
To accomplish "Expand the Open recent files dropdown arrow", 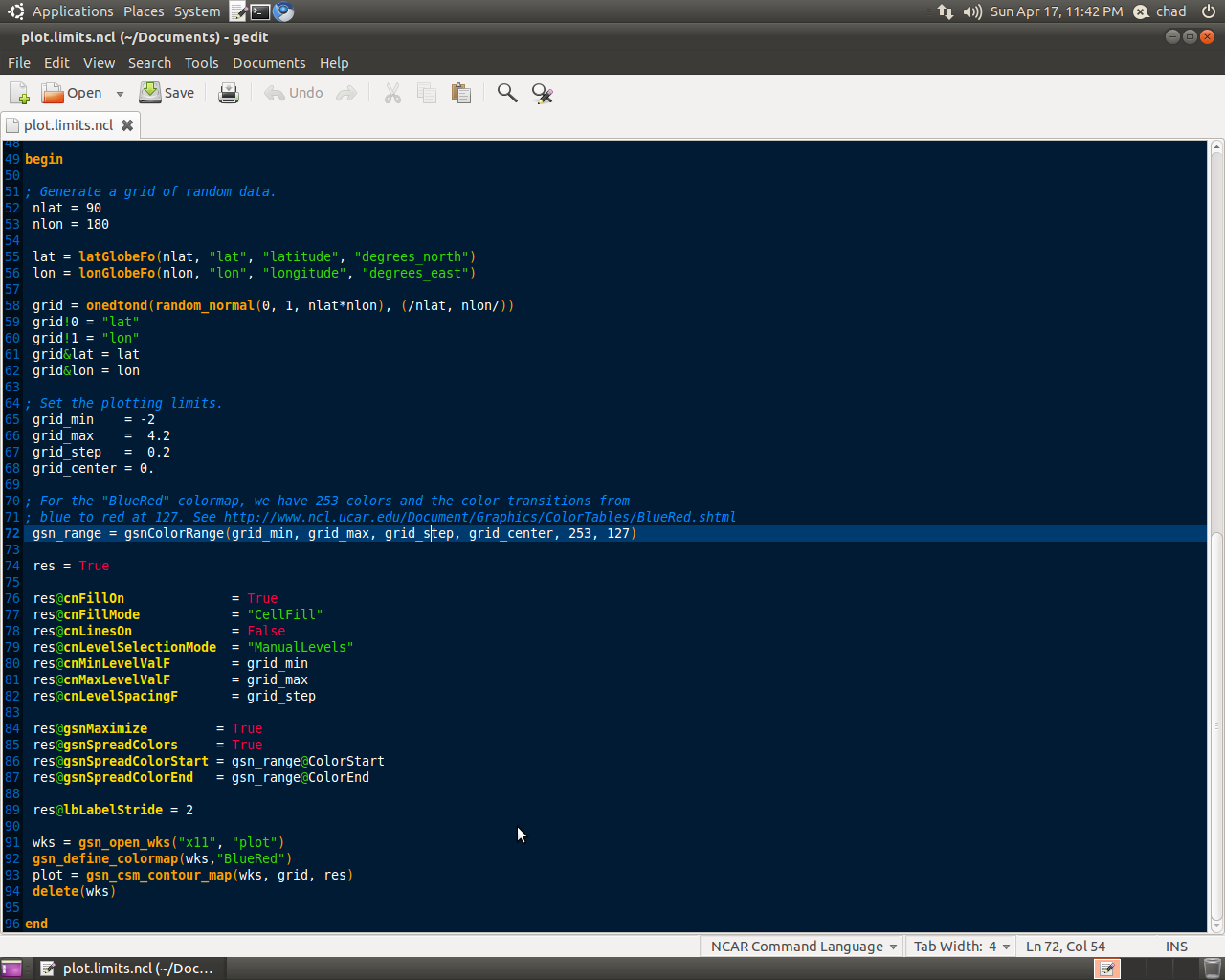I will tap(120, 94).
